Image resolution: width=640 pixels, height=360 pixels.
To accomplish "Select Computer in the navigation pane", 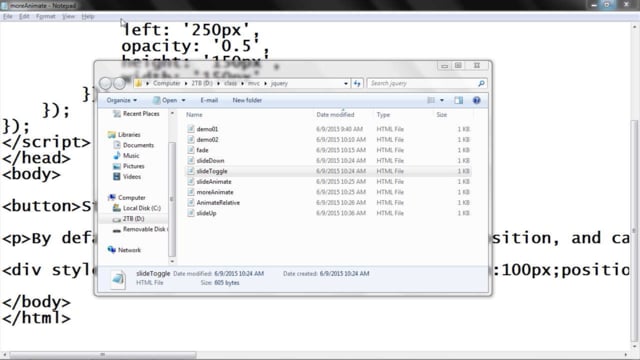I will pyautogui.click(x=127, y=198).
